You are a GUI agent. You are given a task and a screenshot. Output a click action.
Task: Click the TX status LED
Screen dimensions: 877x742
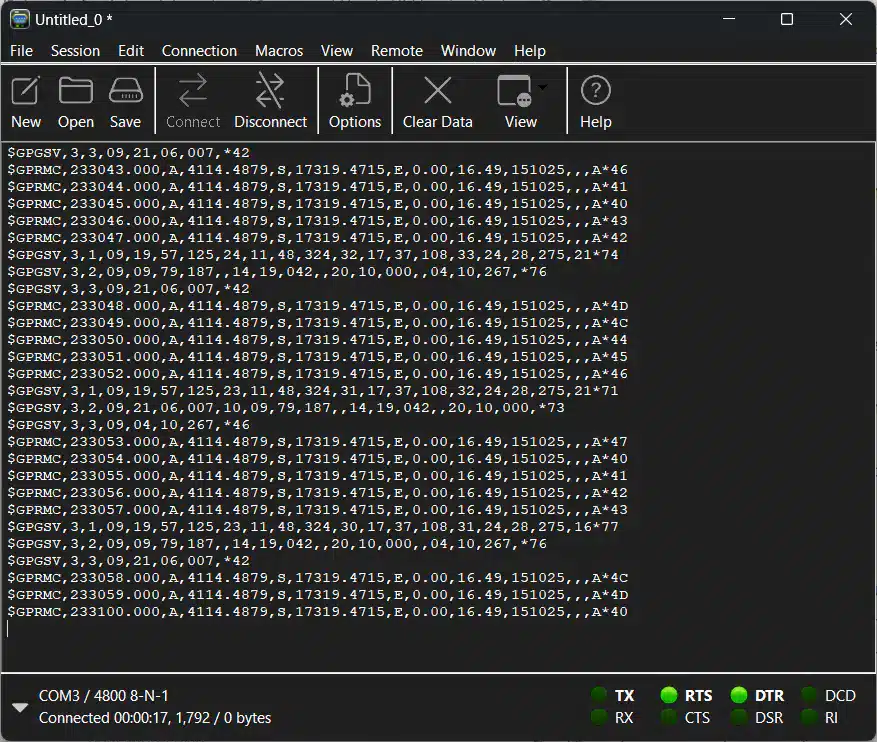600,695
